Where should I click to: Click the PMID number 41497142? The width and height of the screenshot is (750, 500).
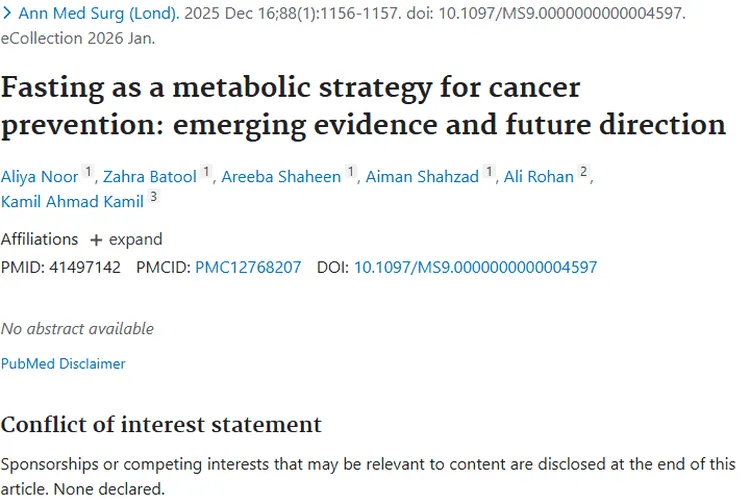(85, 267)
